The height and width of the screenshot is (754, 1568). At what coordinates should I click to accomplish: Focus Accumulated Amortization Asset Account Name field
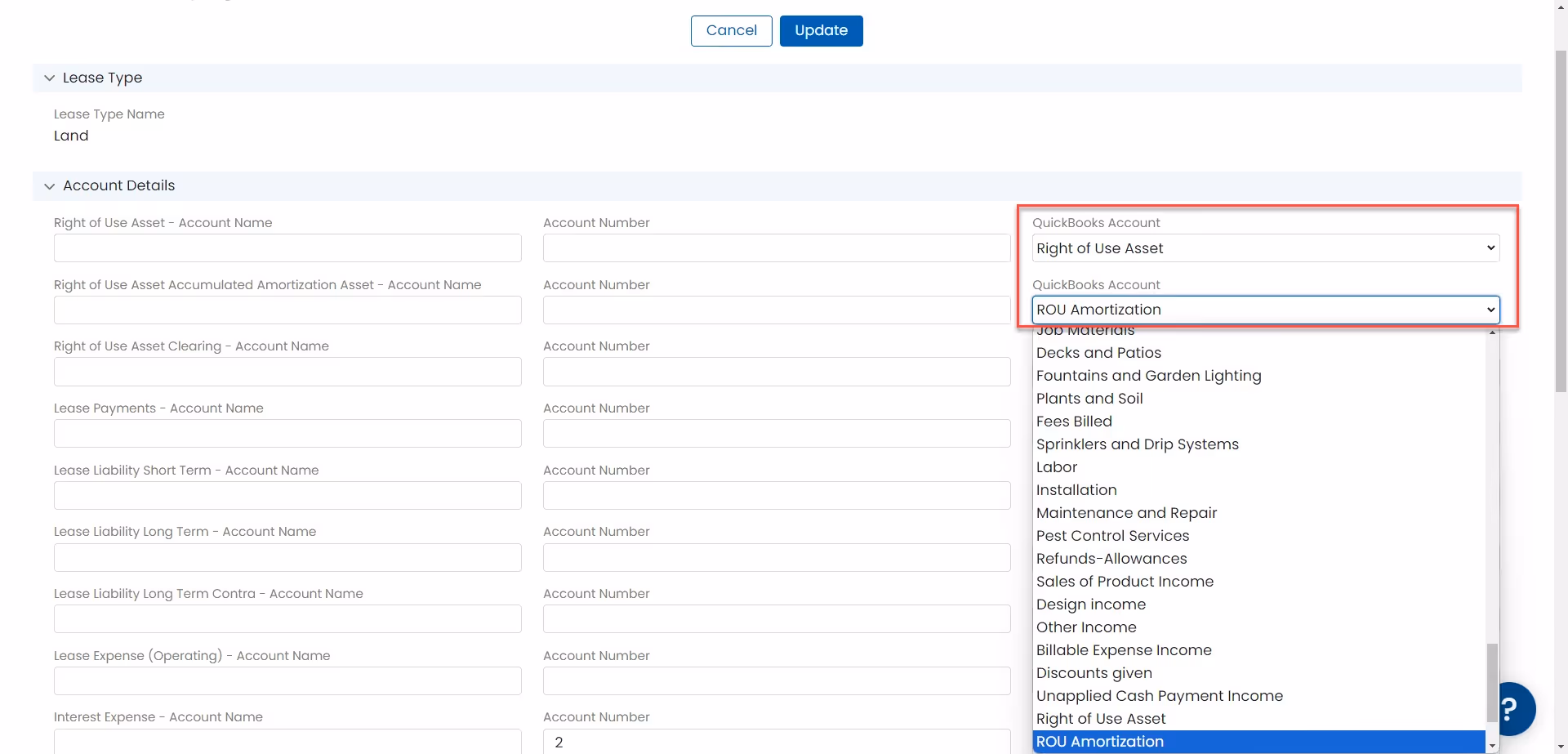click(x=287, y=310)
